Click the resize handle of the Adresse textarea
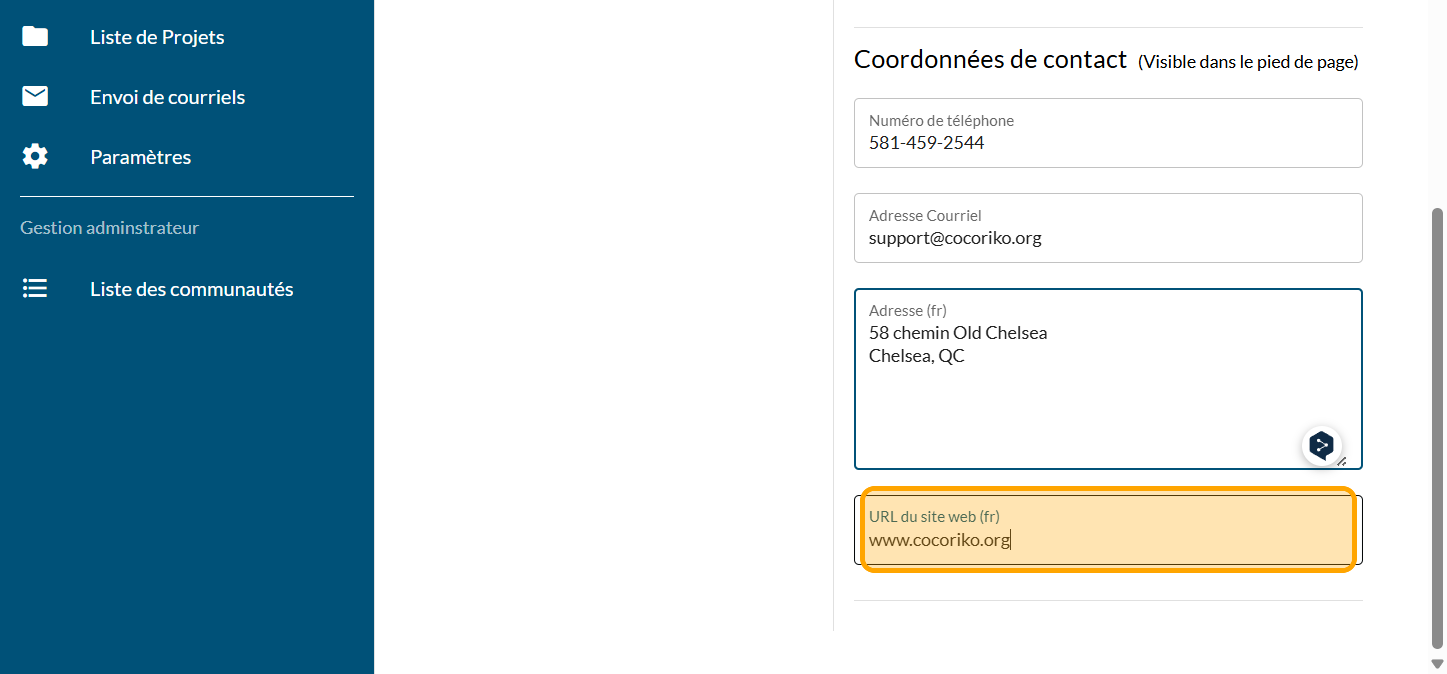 1342,461
